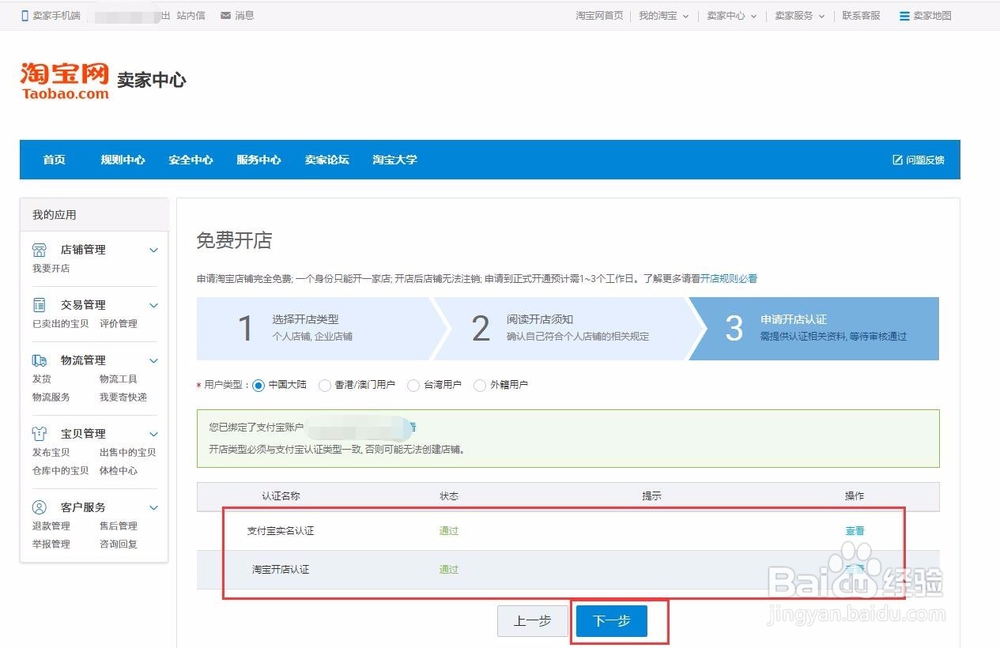Click 通过 status of 支付宝实名认证
Screen dimensions: 1000x648
pyautogui.click(x=449, y=531)
